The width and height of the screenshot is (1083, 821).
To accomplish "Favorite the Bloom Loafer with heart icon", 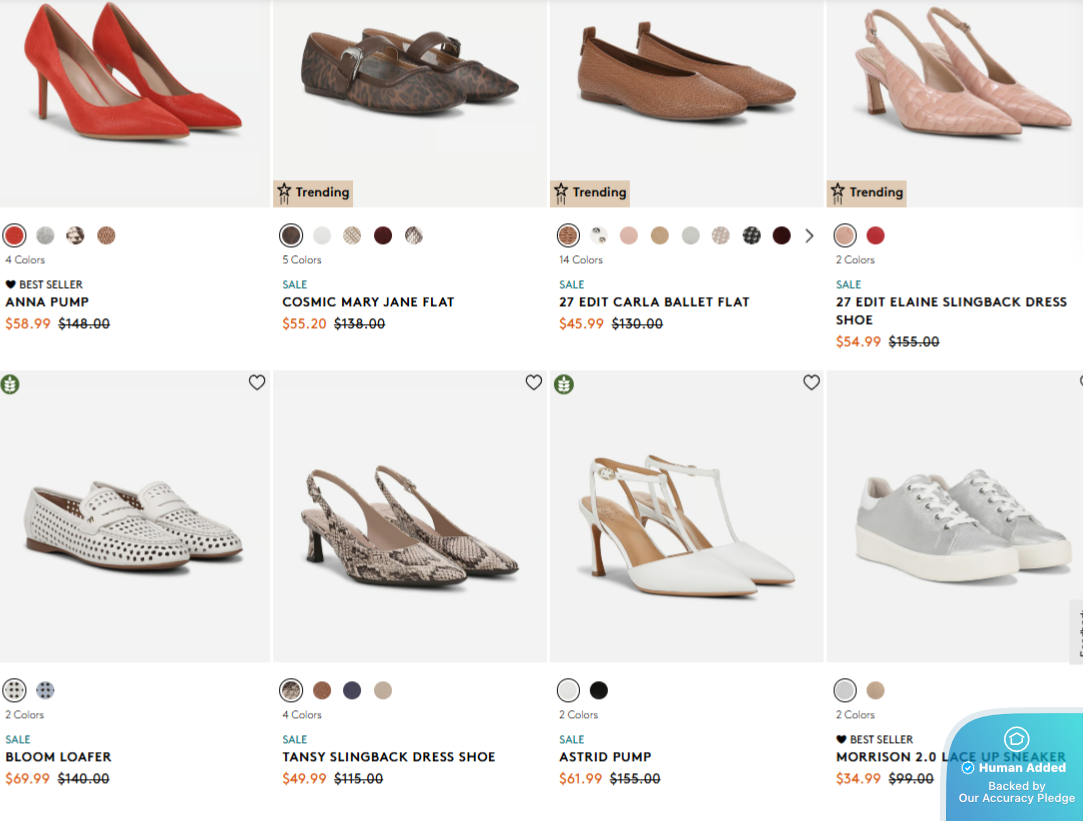I will tap(257, 383).
